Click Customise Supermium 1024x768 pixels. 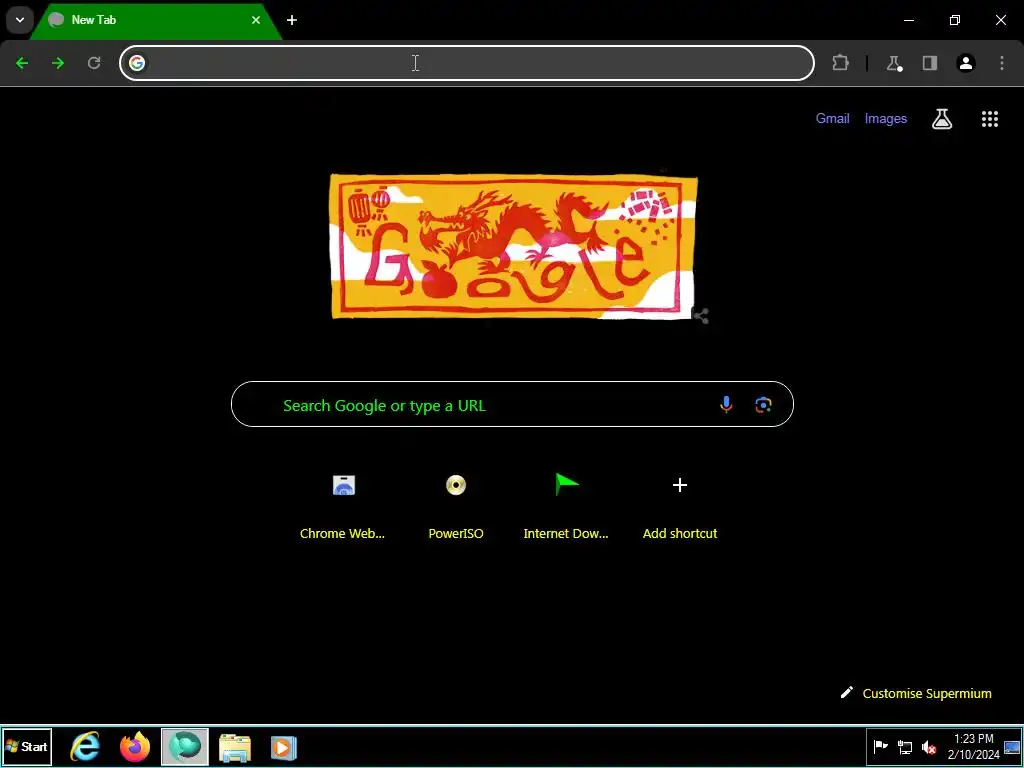916,694
